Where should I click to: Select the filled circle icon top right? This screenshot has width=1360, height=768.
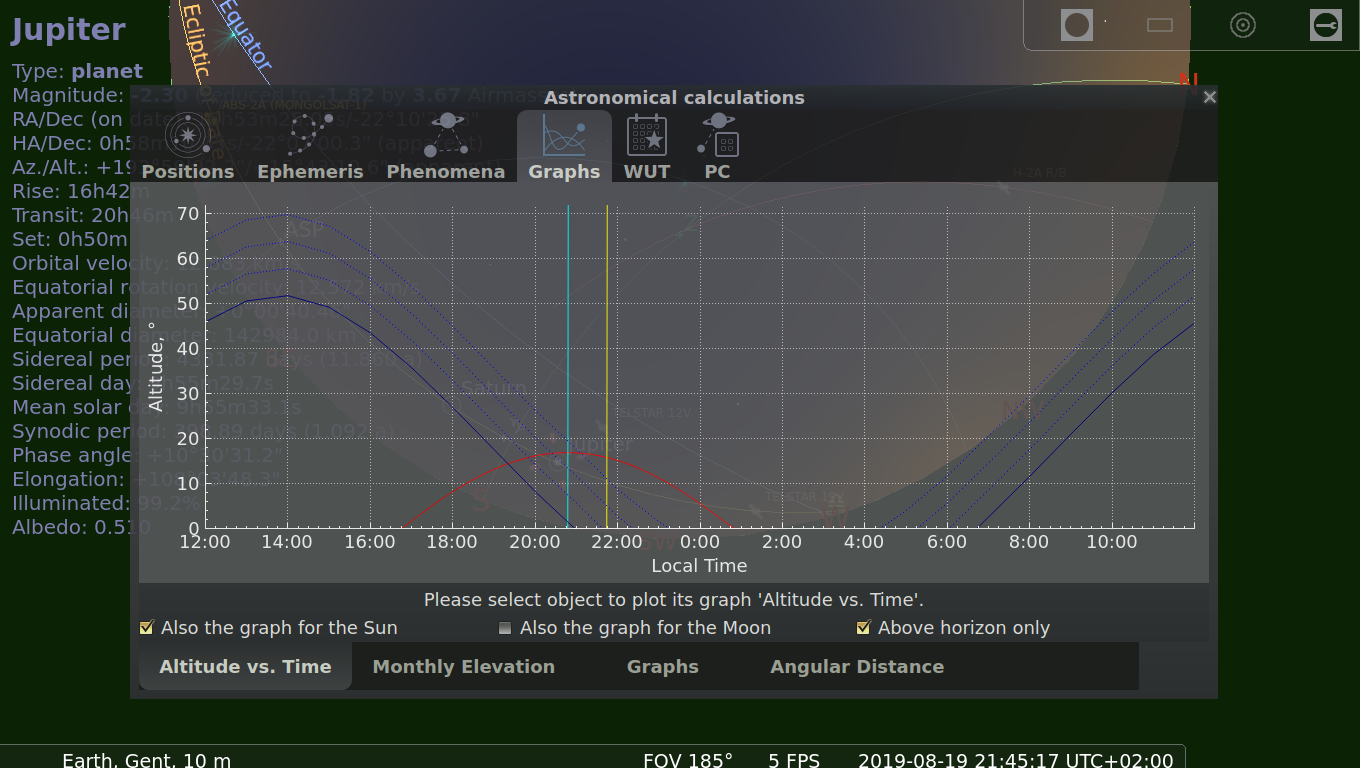[x=1077, y=24]
